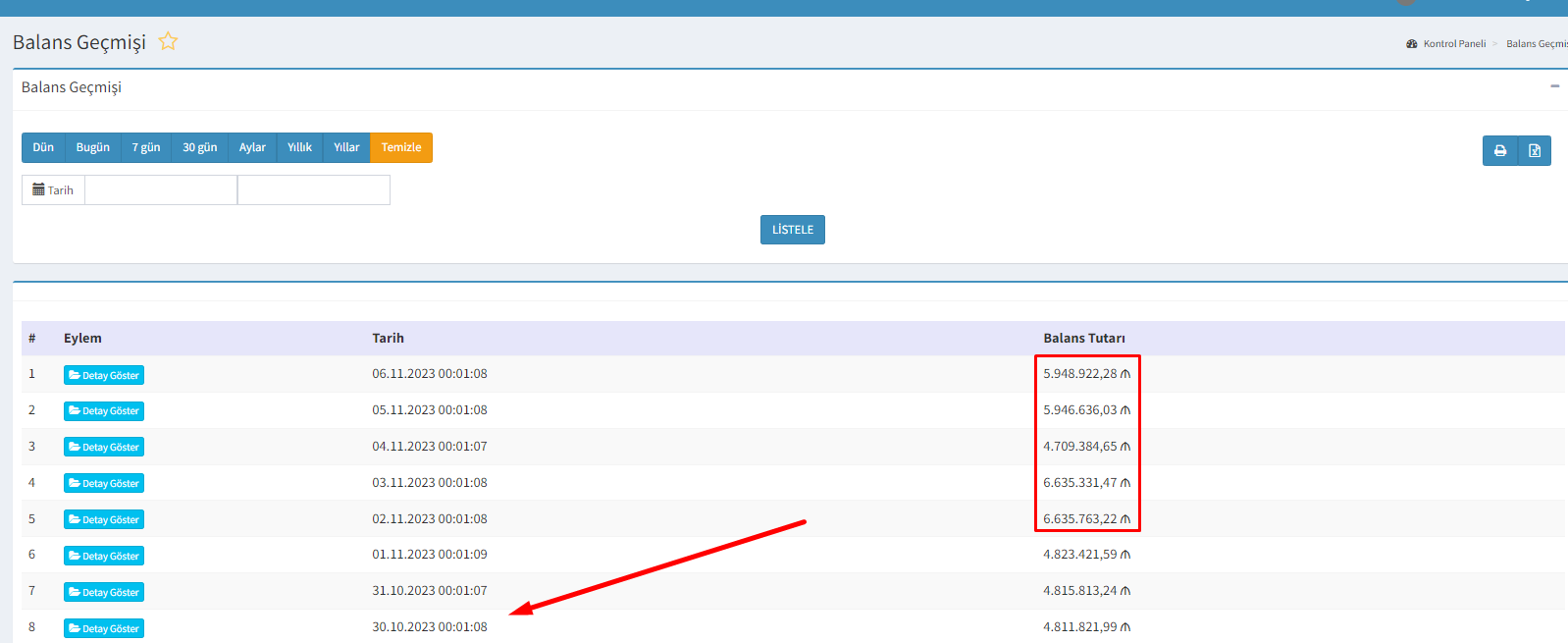Click the first date input field
This screenshot has width=1568, height=643.
tap(161, 189)
